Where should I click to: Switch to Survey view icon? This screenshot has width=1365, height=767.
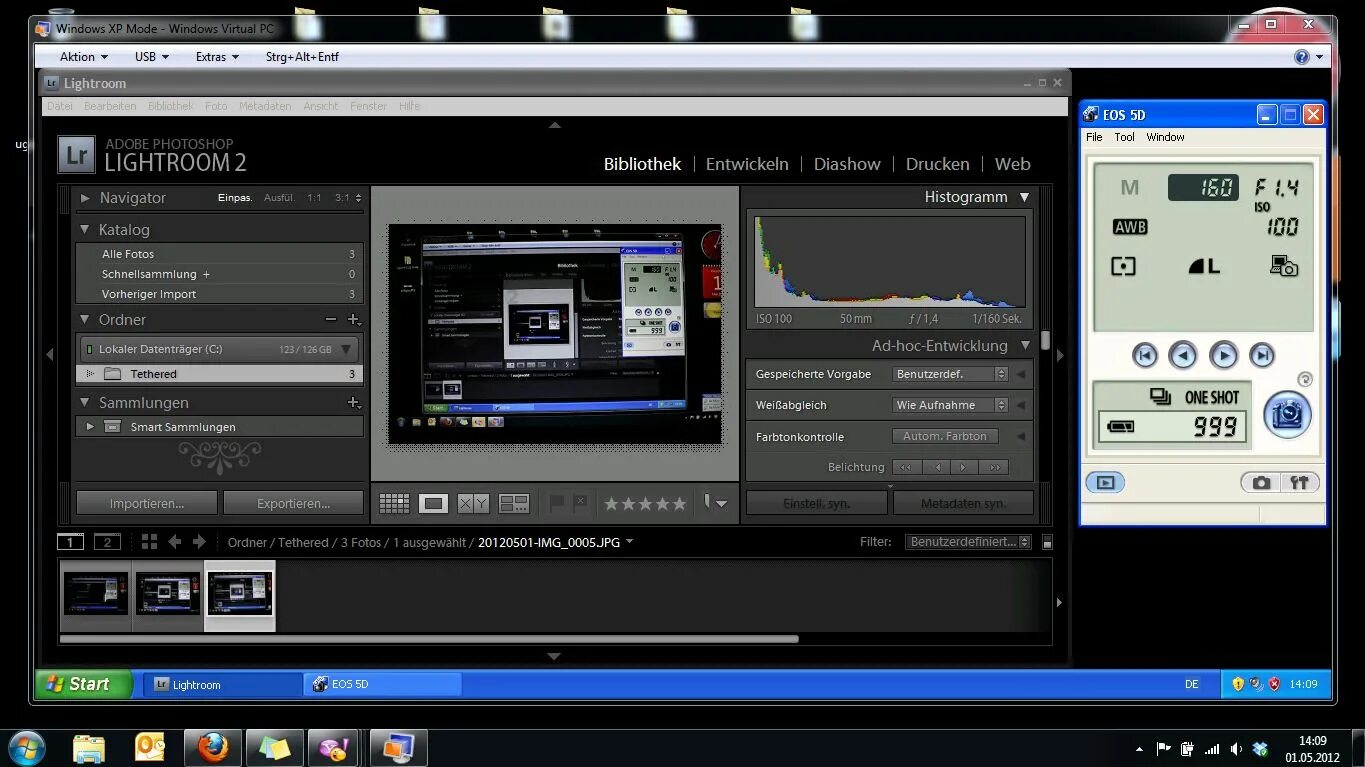pyautogui.click(x=513, y=504)
